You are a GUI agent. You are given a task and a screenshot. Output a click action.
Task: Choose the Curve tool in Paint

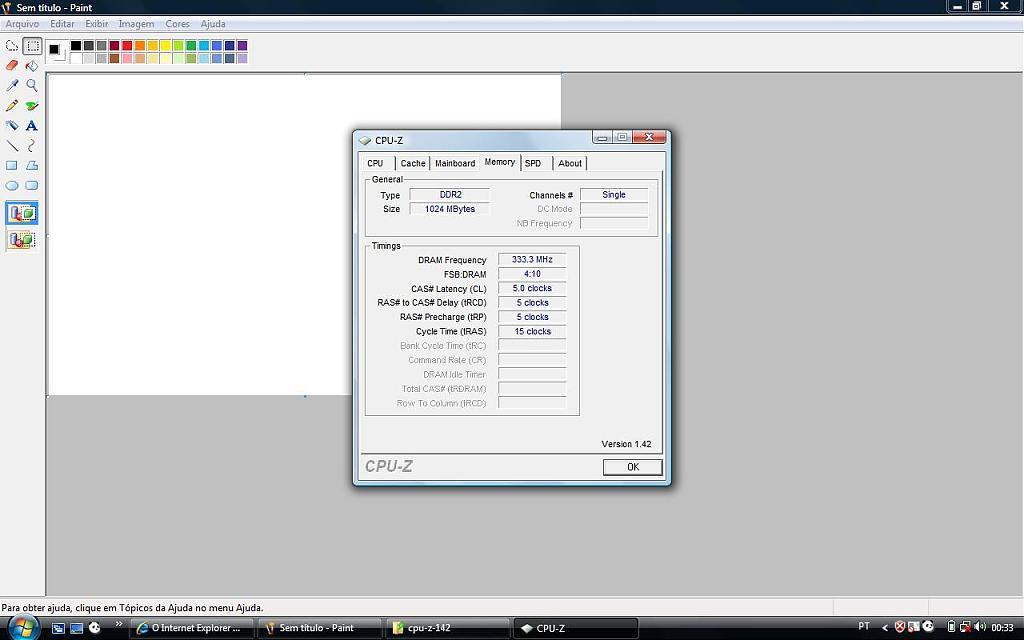pyautogui.click(x=32, y=146)
